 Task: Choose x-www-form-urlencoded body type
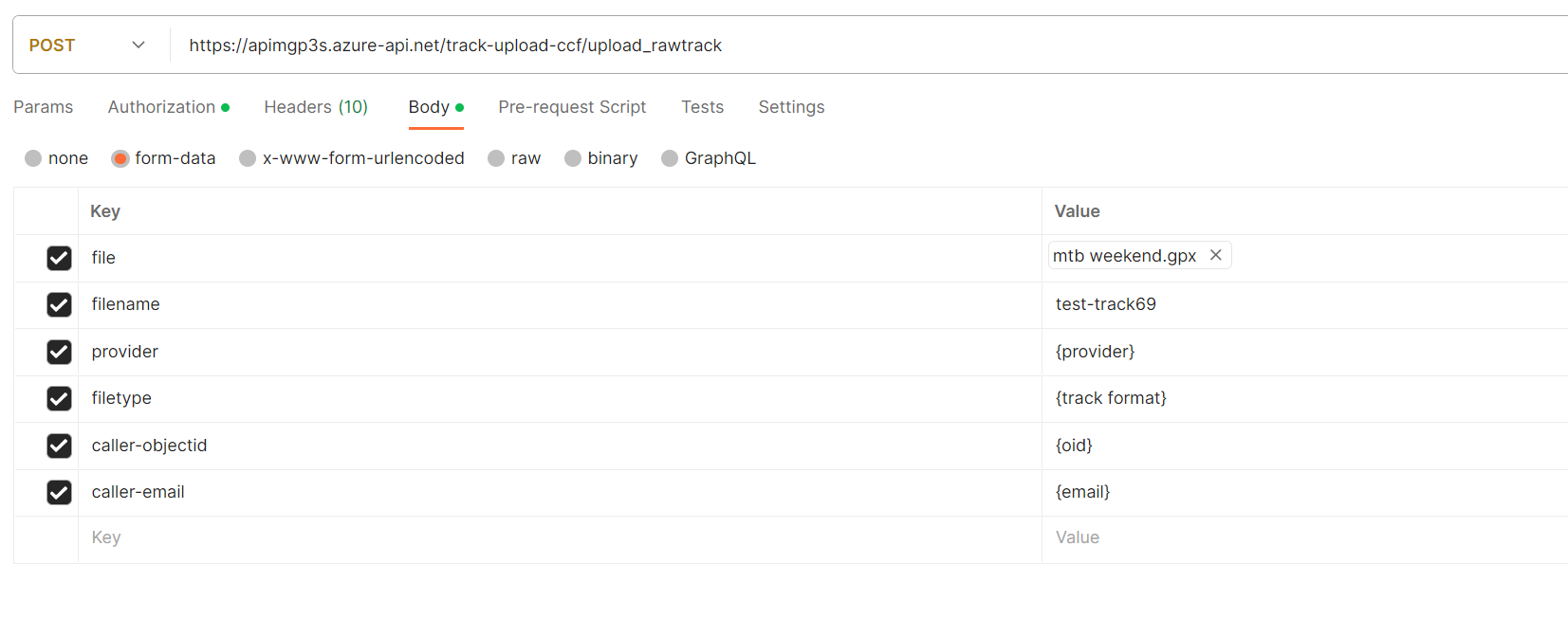coord(248,158)
